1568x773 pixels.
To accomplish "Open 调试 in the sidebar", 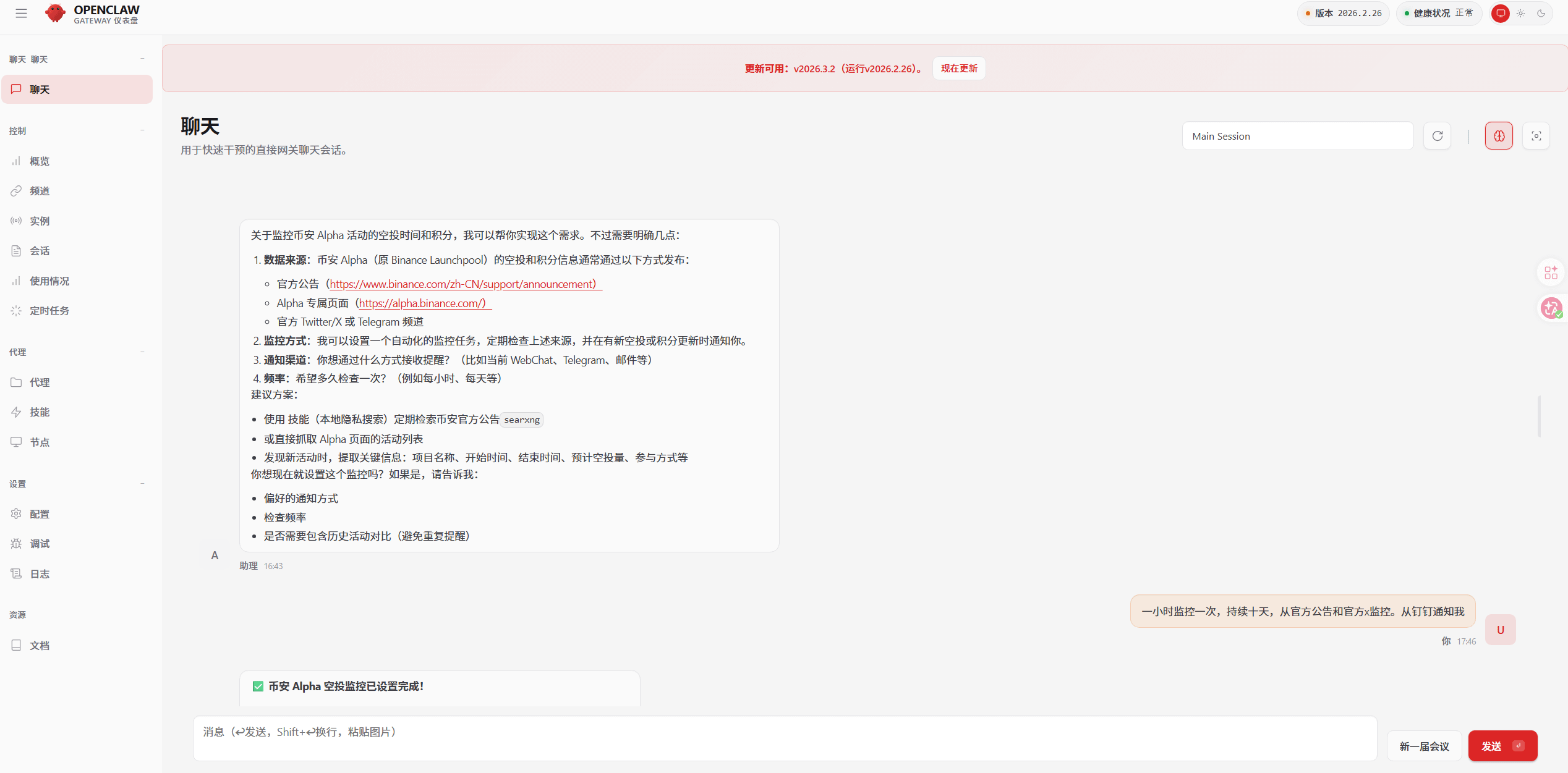I will pos(40,544).
